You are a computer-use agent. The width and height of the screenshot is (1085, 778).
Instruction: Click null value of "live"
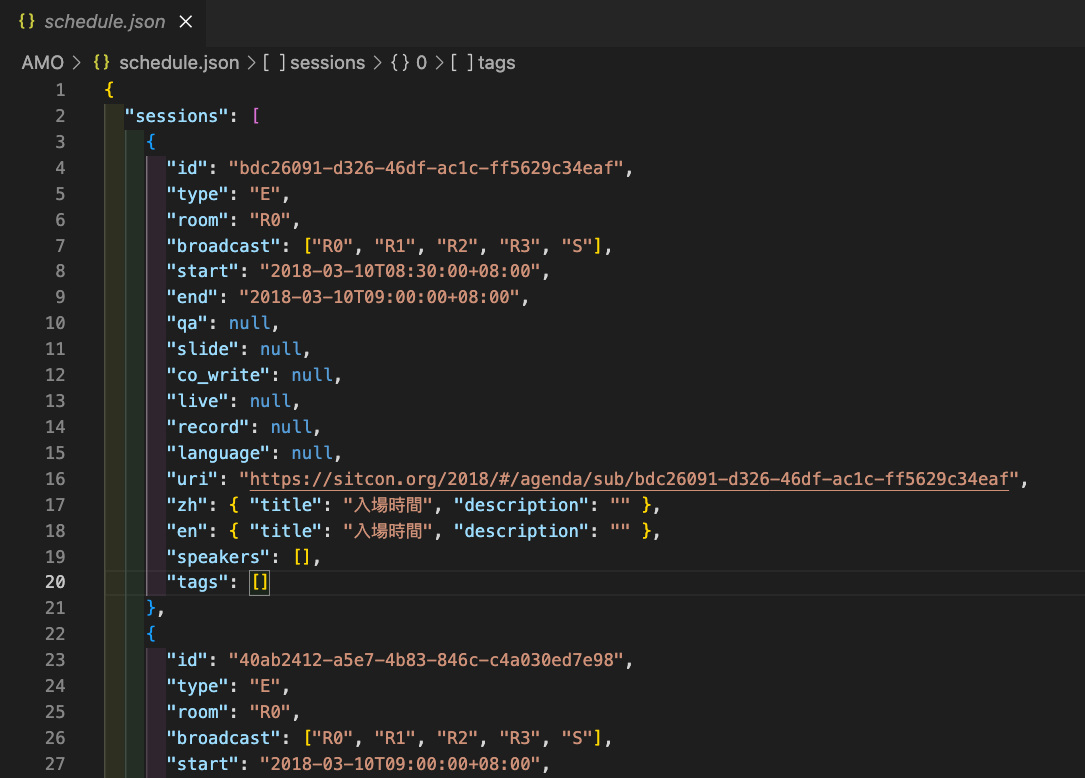click(x=271, y=401)
